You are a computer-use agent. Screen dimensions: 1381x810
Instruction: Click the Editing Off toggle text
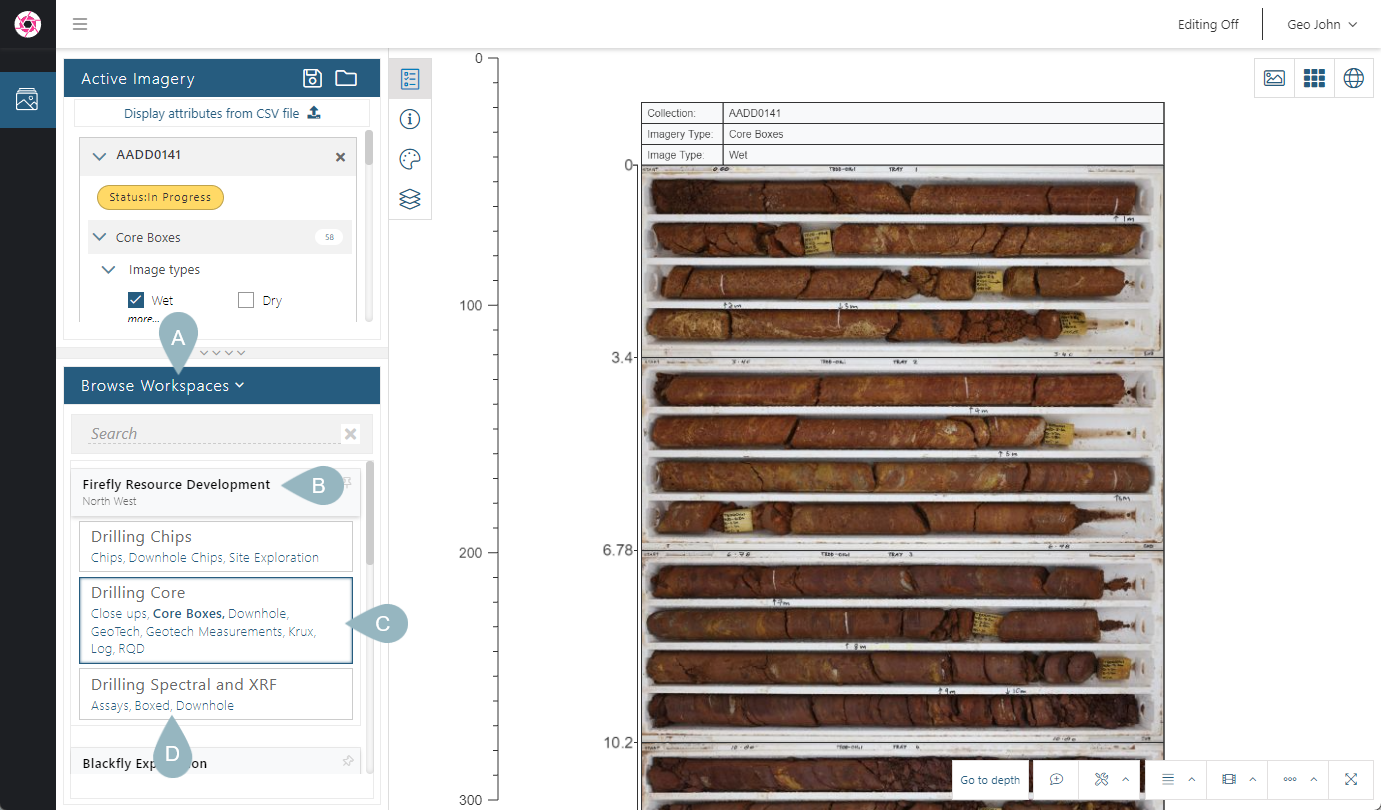pos(1208,24)
